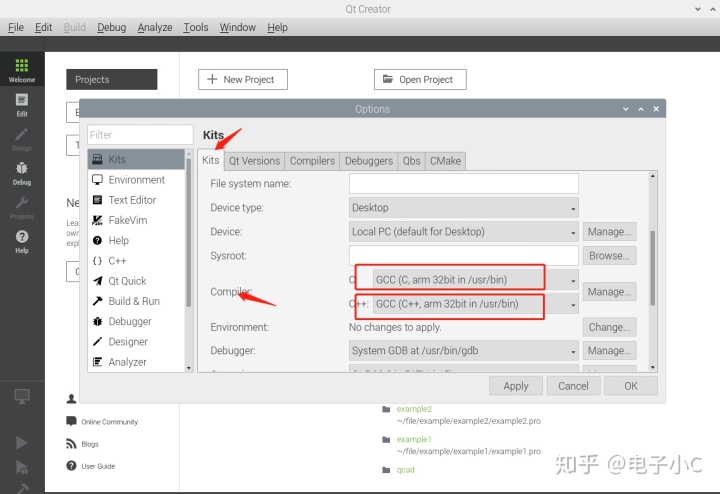Open the Edit menu

click(43, 28)
